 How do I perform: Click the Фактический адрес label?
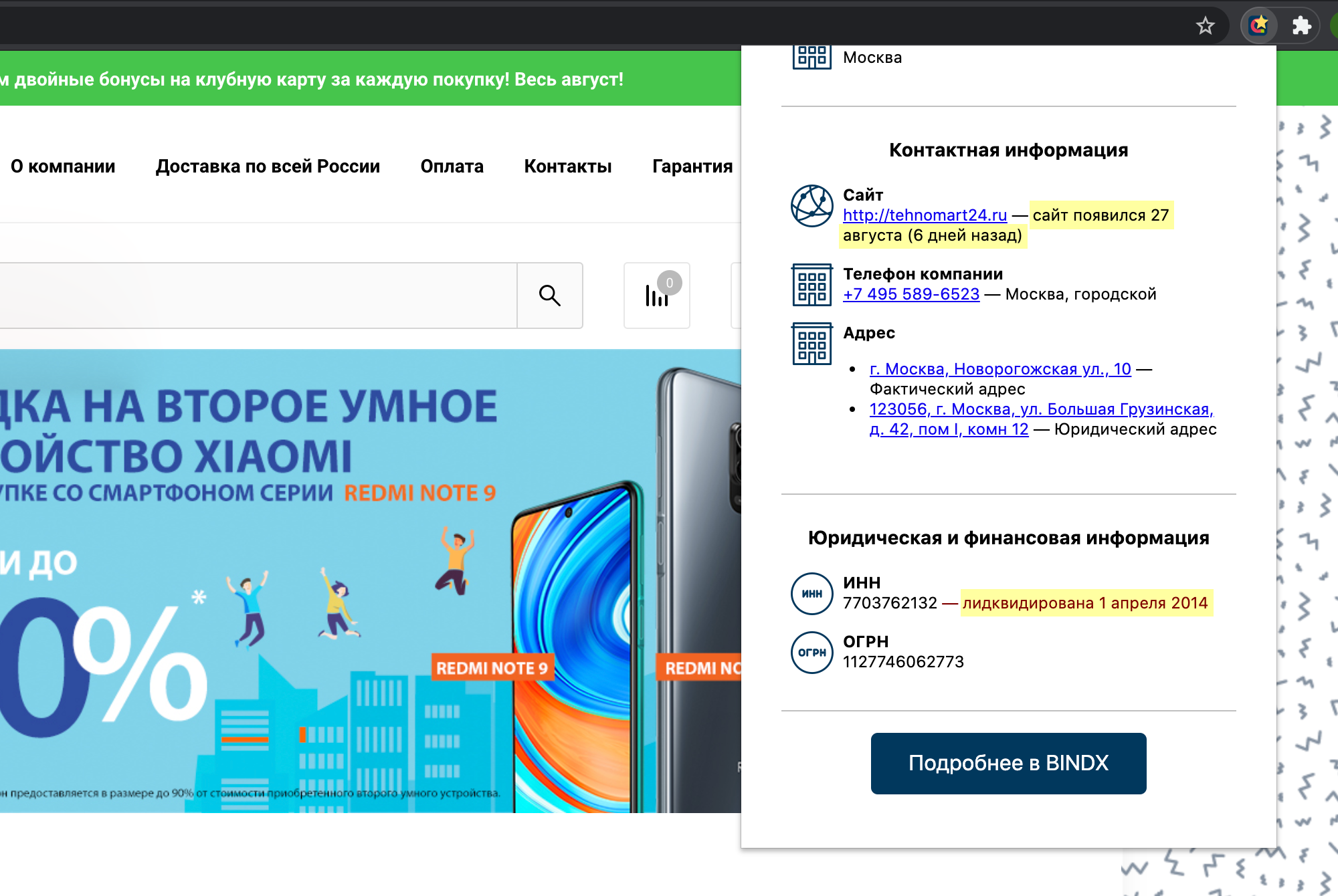947,389
